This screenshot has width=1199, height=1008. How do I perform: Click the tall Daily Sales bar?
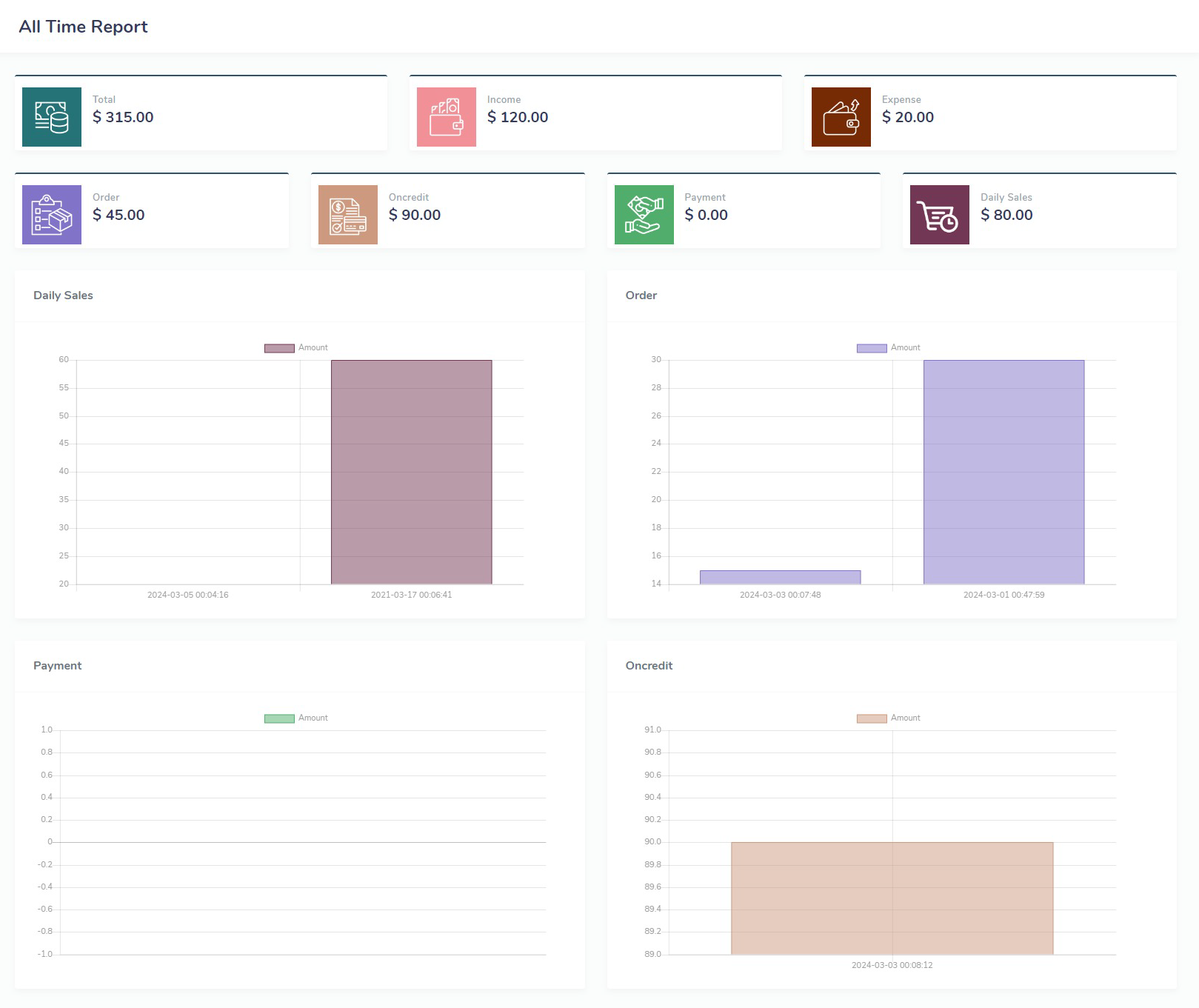click(x=411, y=472)
